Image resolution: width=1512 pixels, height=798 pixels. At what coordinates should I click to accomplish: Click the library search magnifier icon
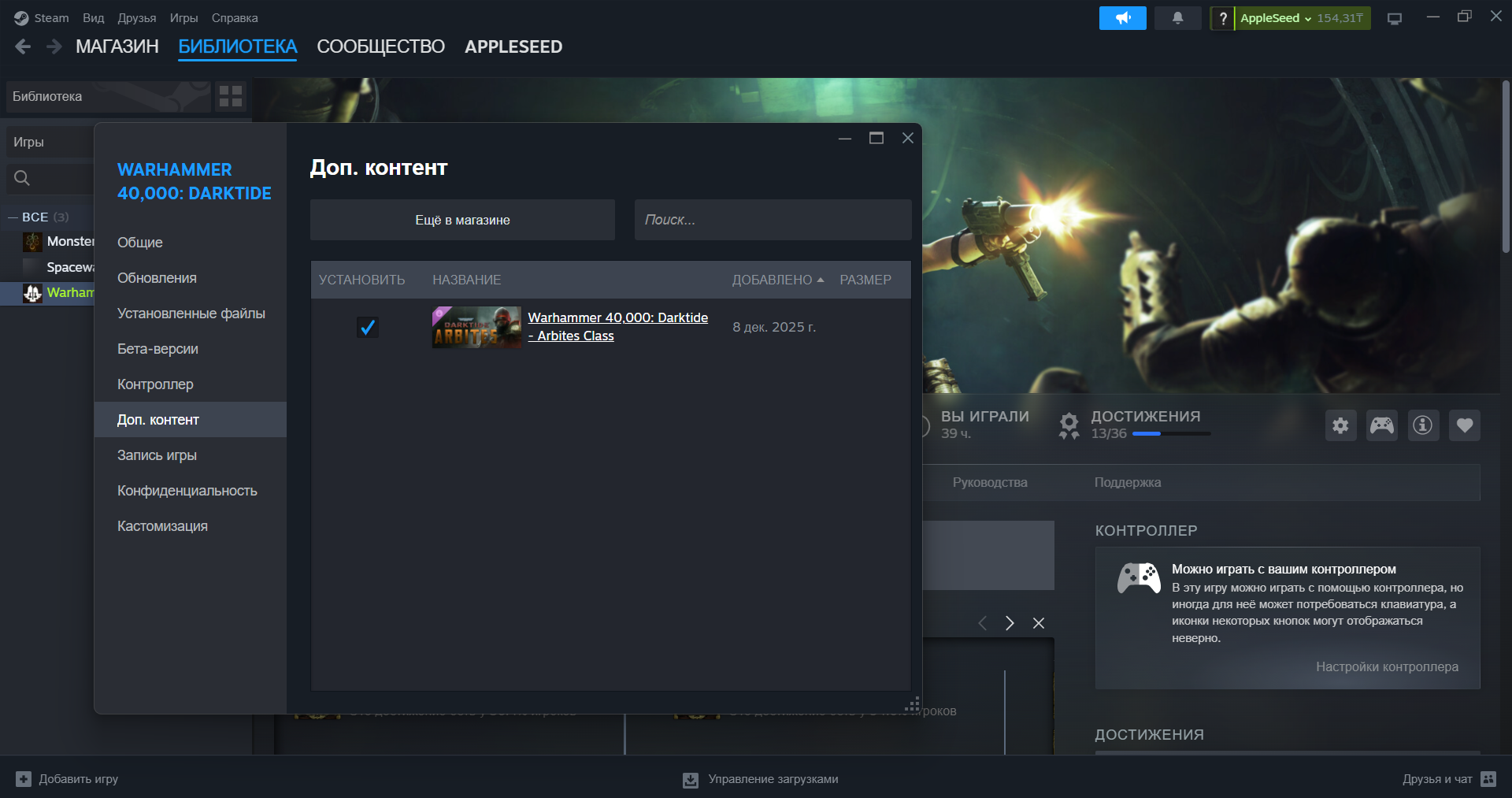pos(22,178)
